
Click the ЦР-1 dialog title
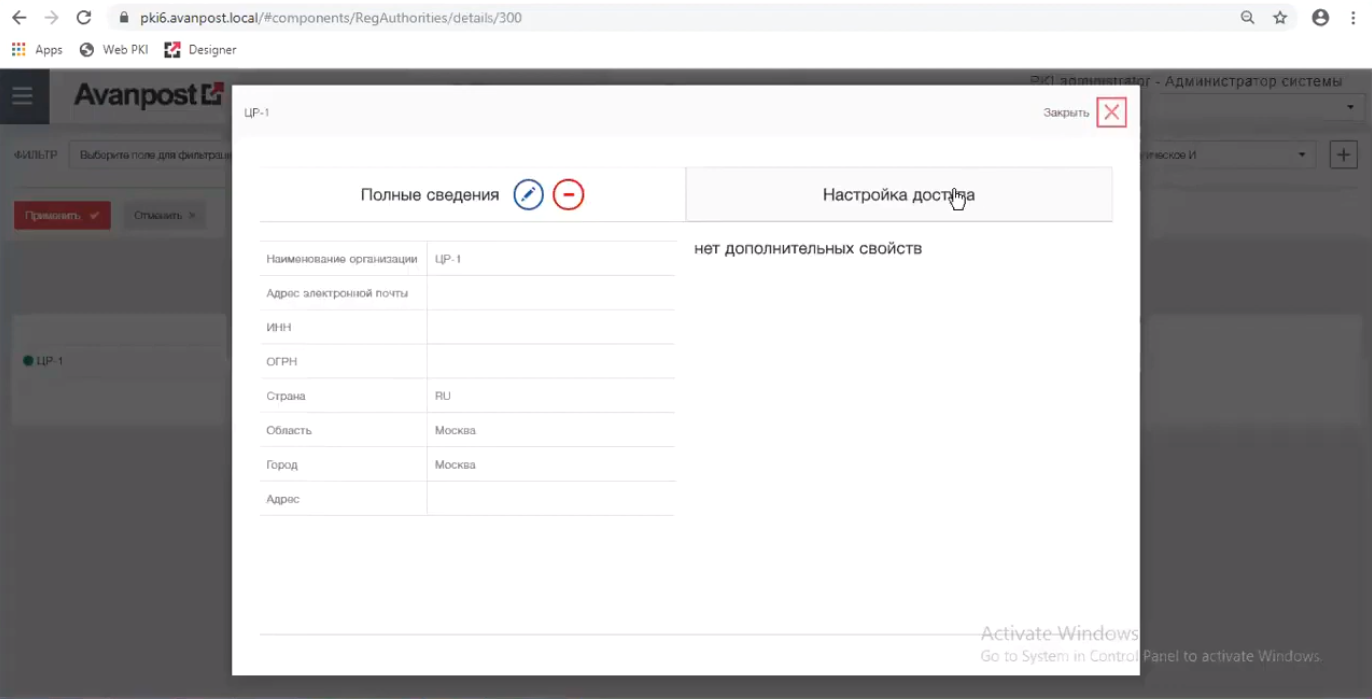coord(257,112)
